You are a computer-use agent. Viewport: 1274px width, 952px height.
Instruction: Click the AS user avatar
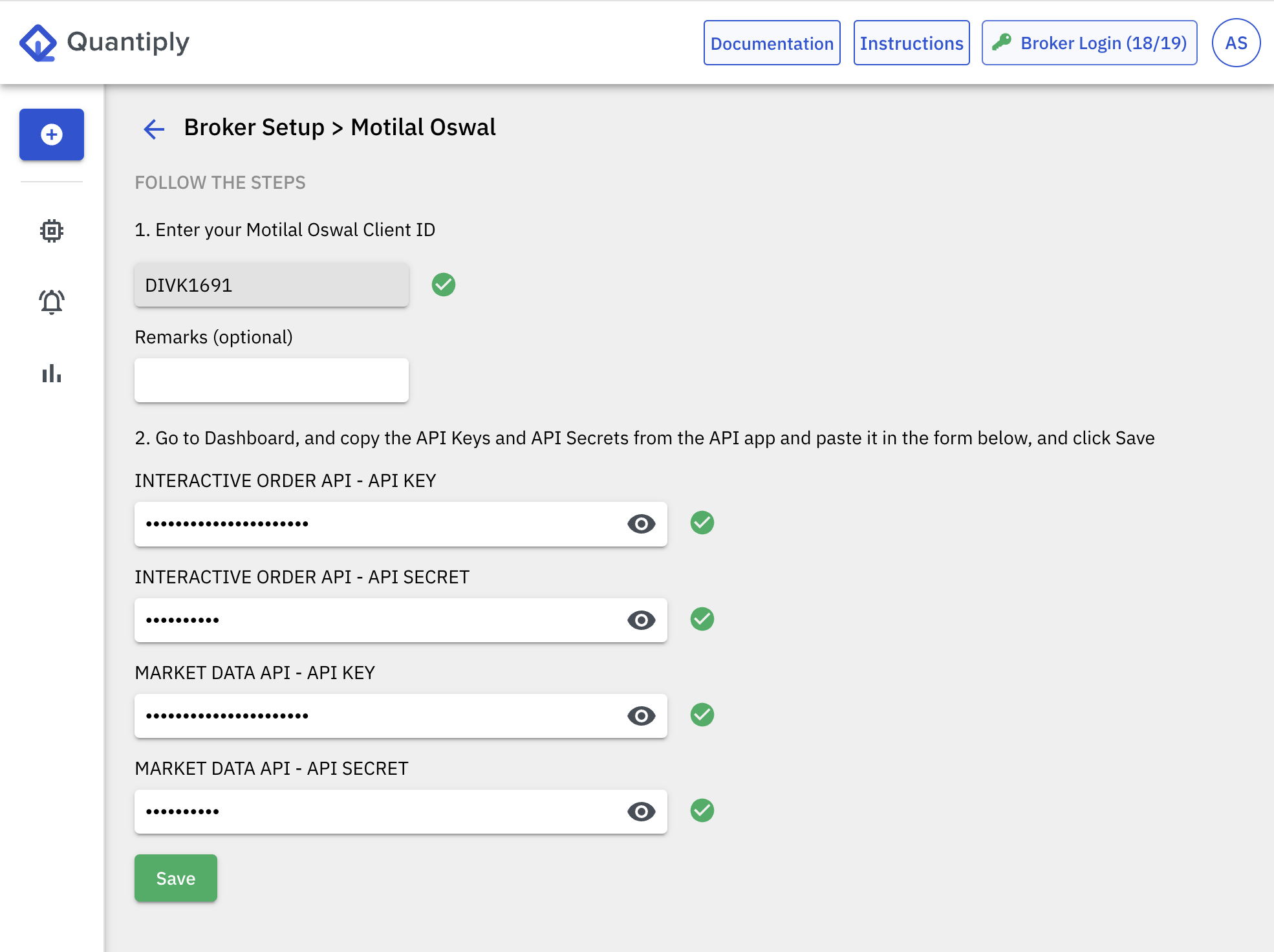tap(1236, 43)
